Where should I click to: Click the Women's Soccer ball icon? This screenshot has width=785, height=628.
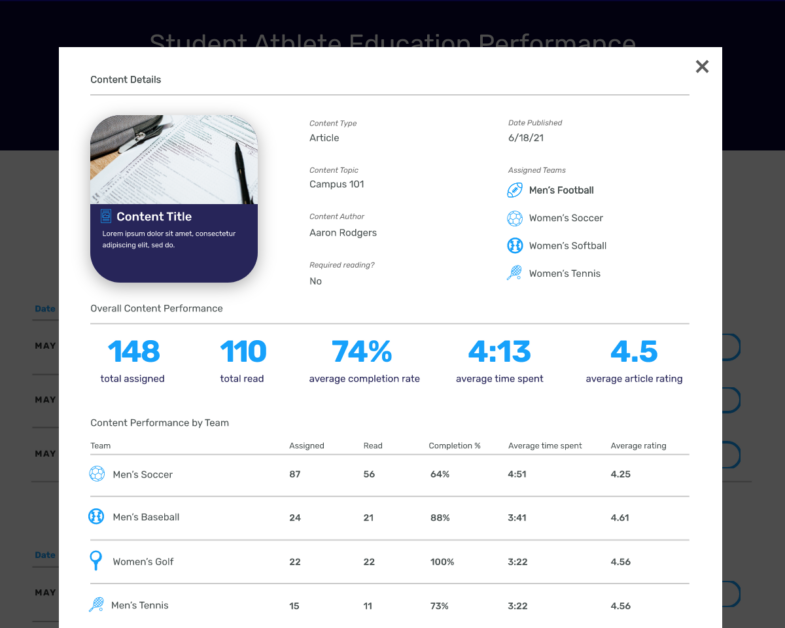[x=515, y=218]
